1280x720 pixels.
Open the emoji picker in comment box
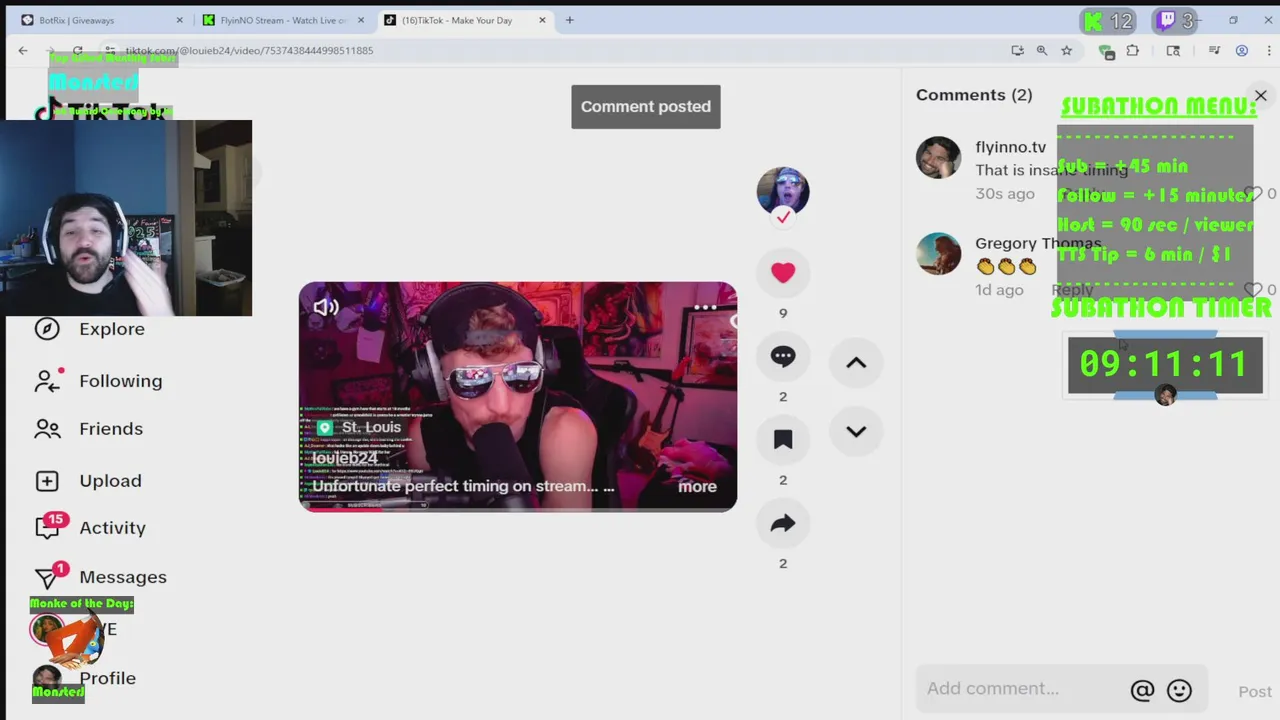(x=1180, y=690)
